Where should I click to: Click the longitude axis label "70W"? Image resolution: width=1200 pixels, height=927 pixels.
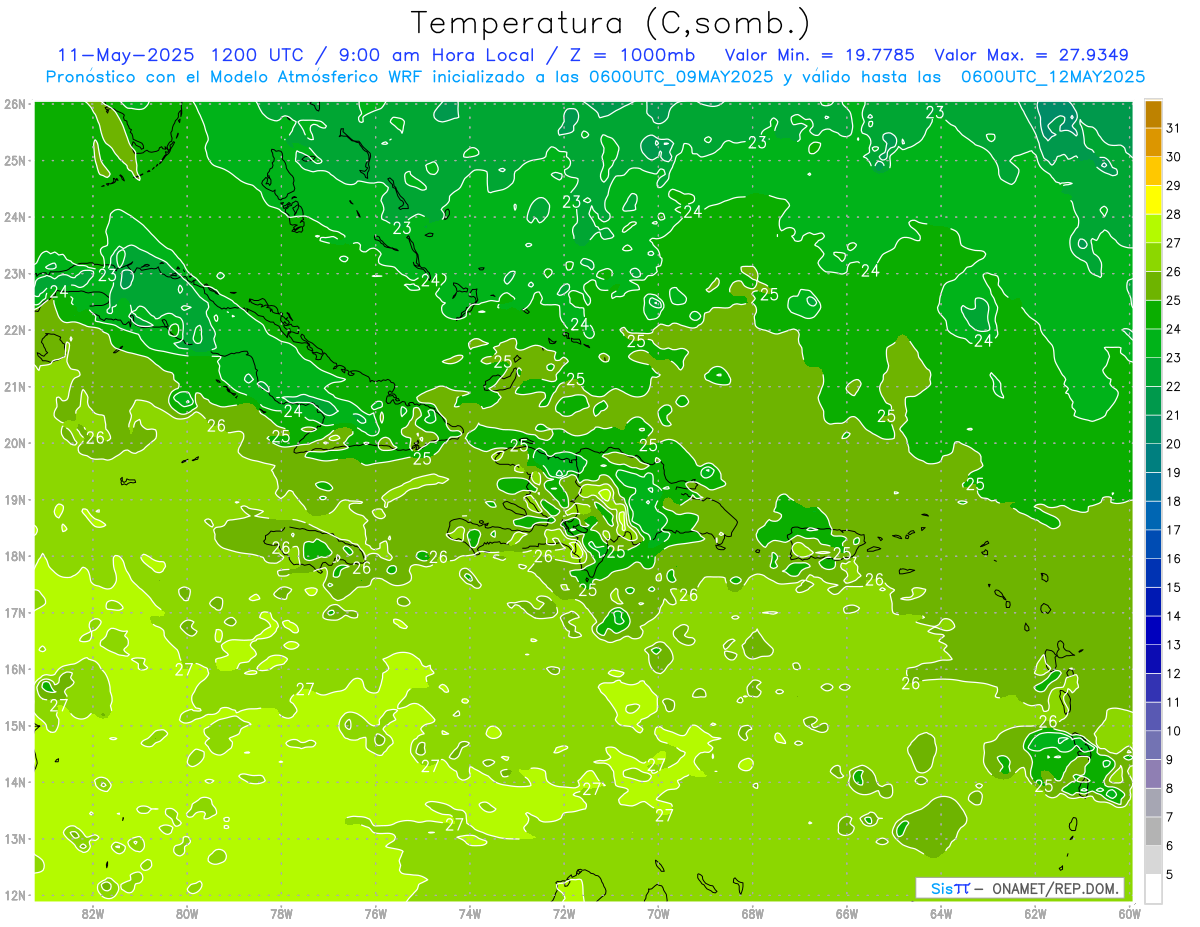(658, 913)
